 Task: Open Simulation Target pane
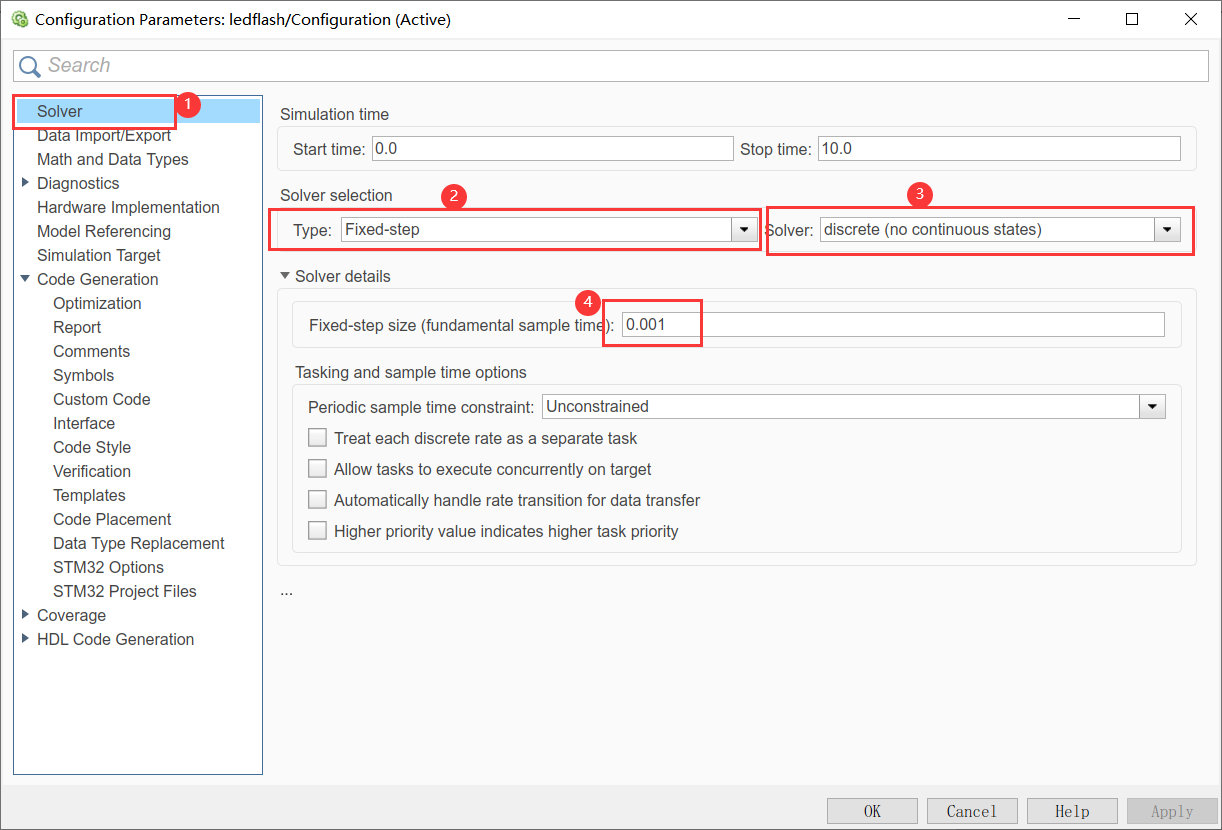[x=99, y=255]
